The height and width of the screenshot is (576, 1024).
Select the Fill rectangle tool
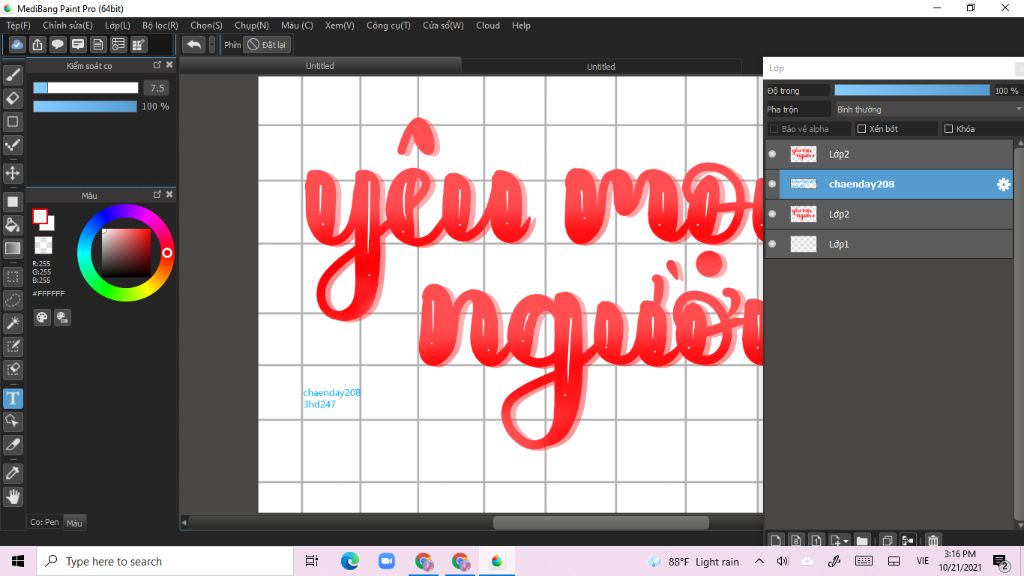click(12, 202)
